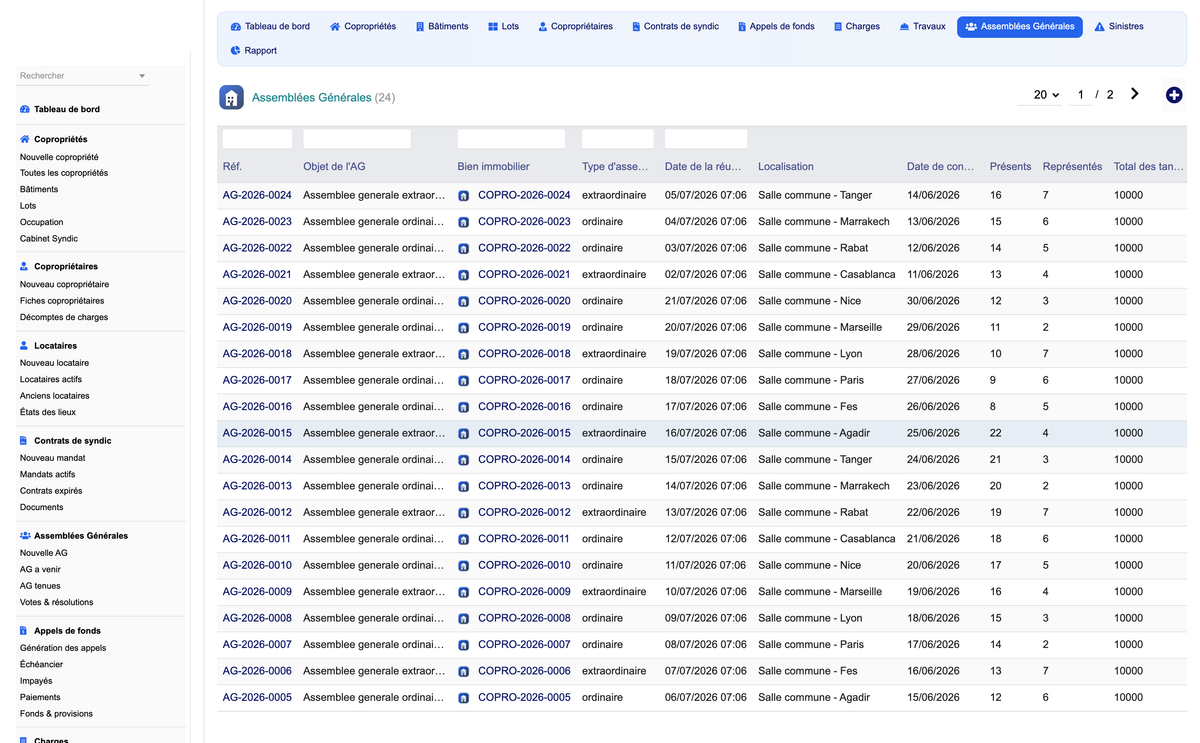Open Fonds & provisions sidebar link
This screenshot has height=743, width=1200.
pyautogui.click(x=56, y=714)
